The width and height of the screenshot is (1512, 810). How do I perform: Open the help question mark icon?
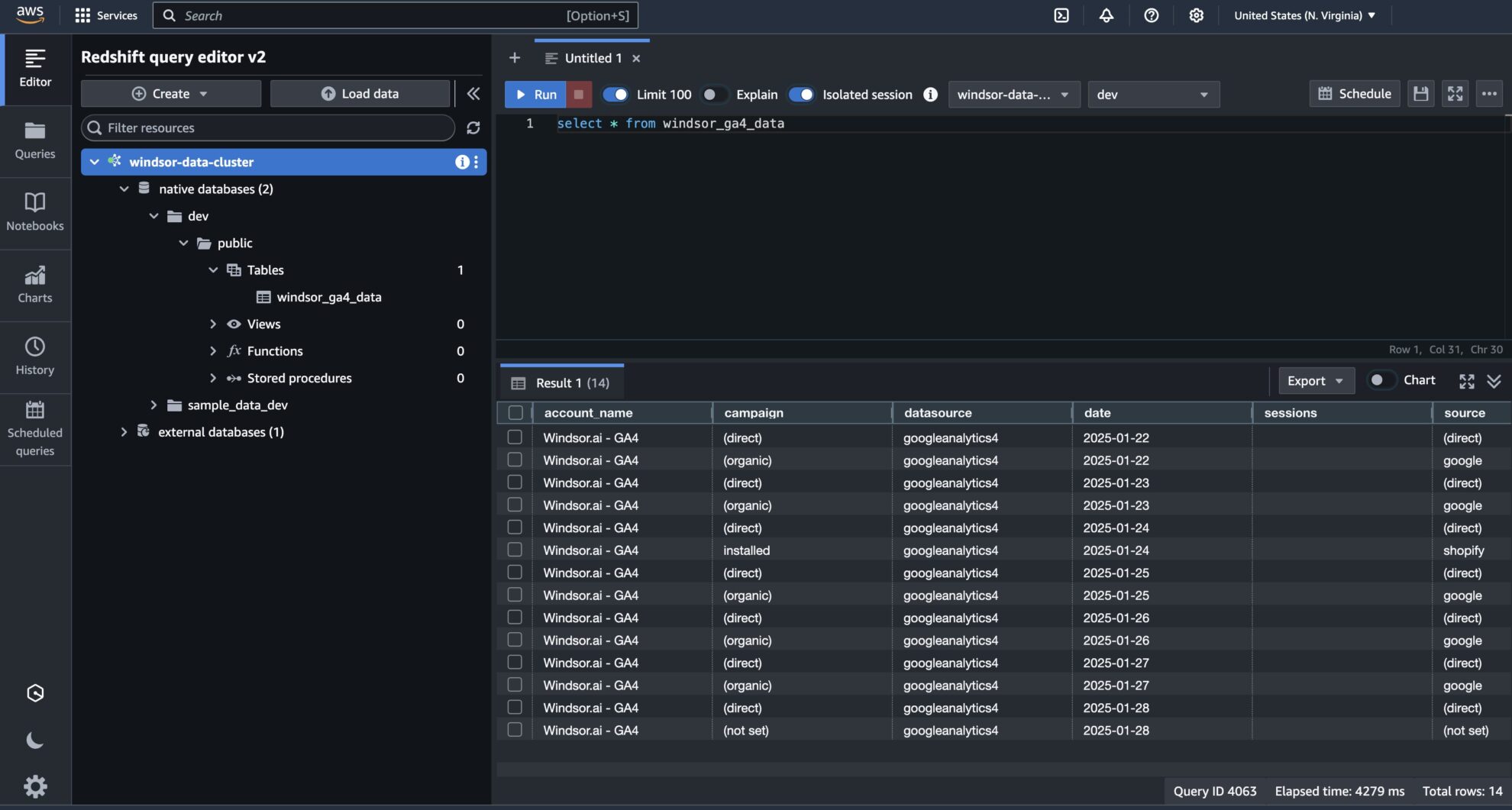[x=1152, y=15]
